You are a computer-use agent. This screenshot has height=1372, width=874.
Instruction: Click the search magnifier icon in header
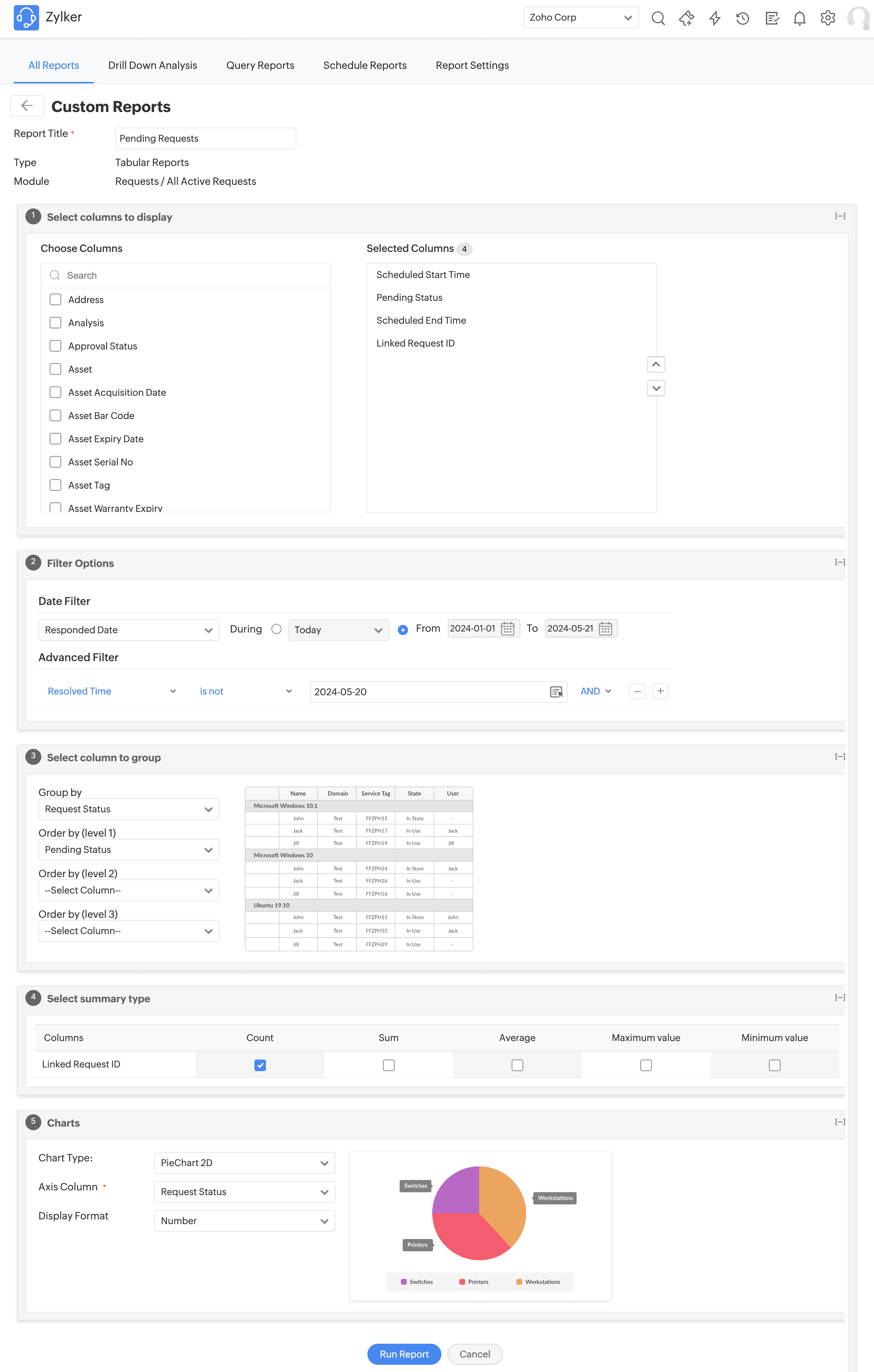(x=658, y=18)
